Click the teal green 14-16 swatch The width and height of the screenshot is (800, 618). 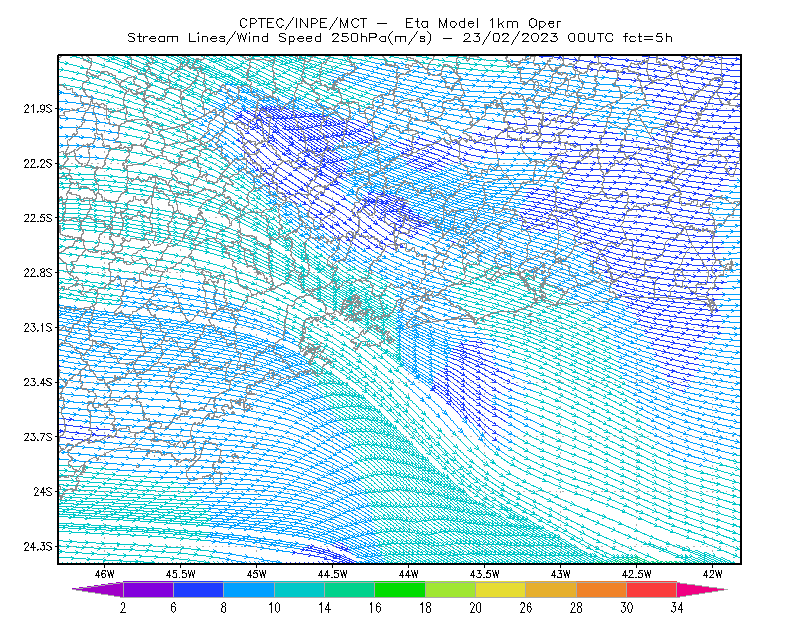pos(349,589)
